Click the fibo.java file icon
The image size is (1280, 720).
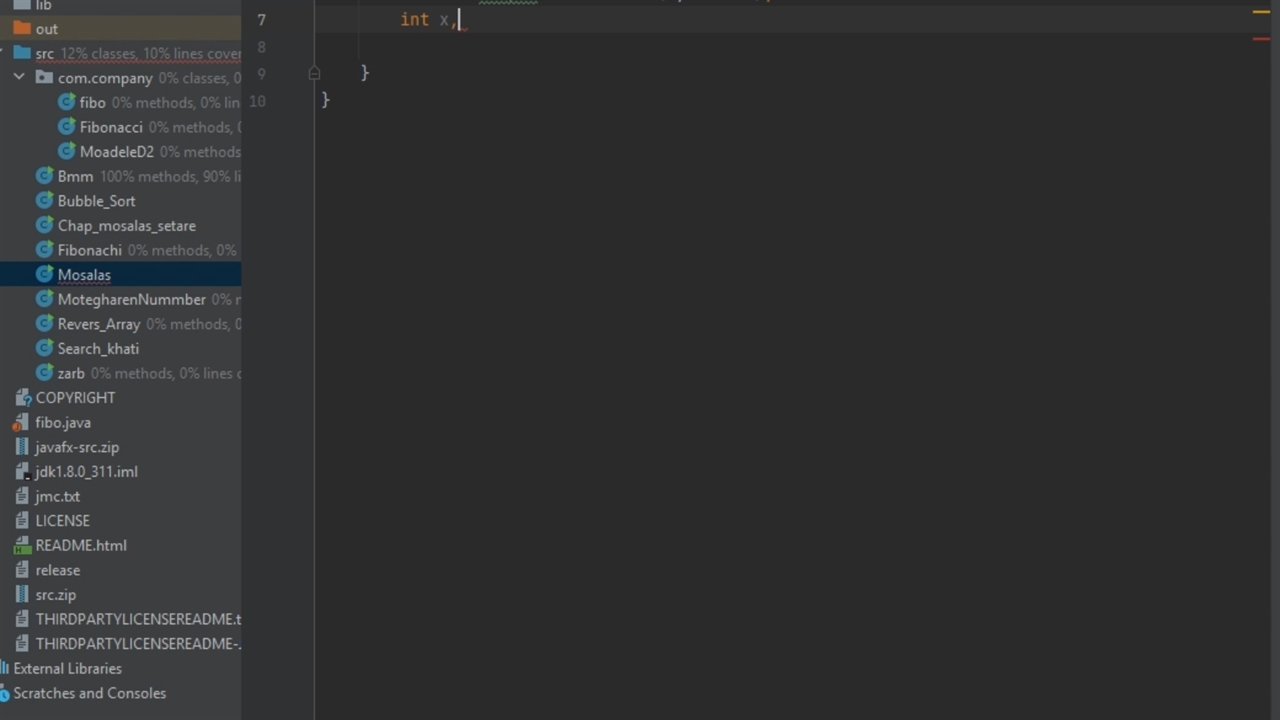[22, 423]
